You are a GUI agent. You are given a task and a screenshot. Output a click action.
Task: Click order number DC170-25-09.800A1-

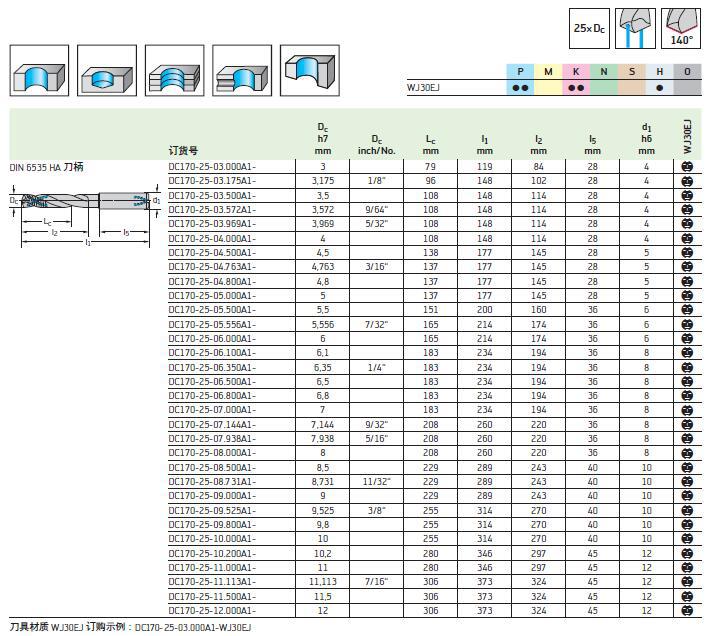[212, 525]
